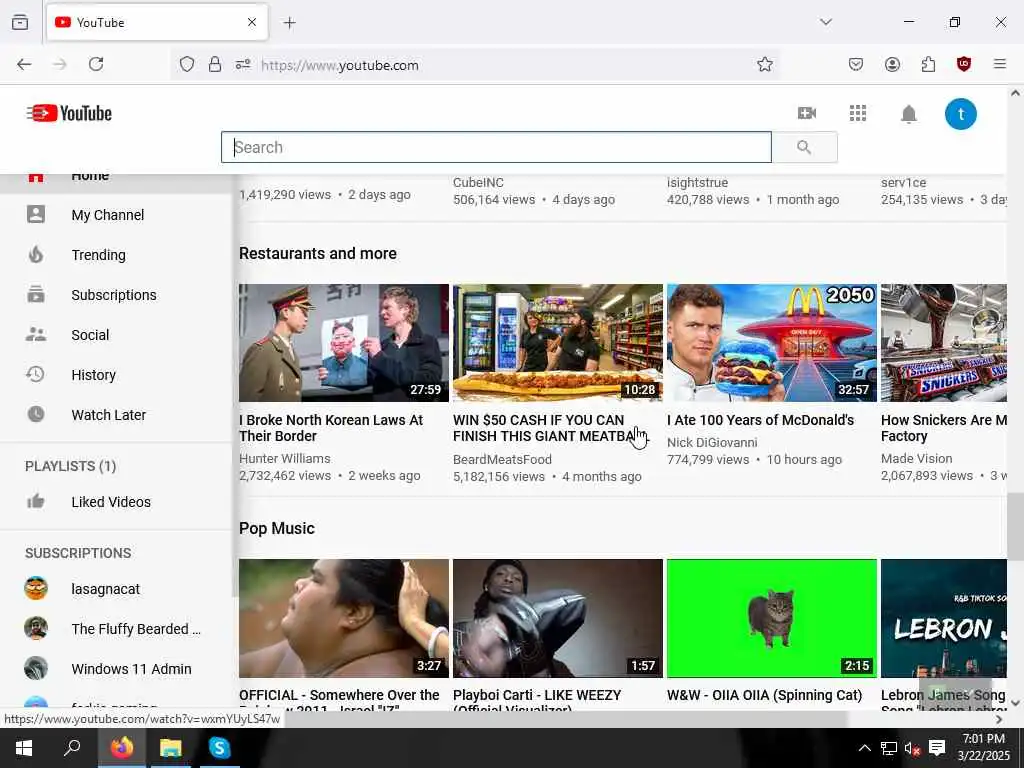Click the My Channel person icon
1024x768 pixels.
point(36,214)
